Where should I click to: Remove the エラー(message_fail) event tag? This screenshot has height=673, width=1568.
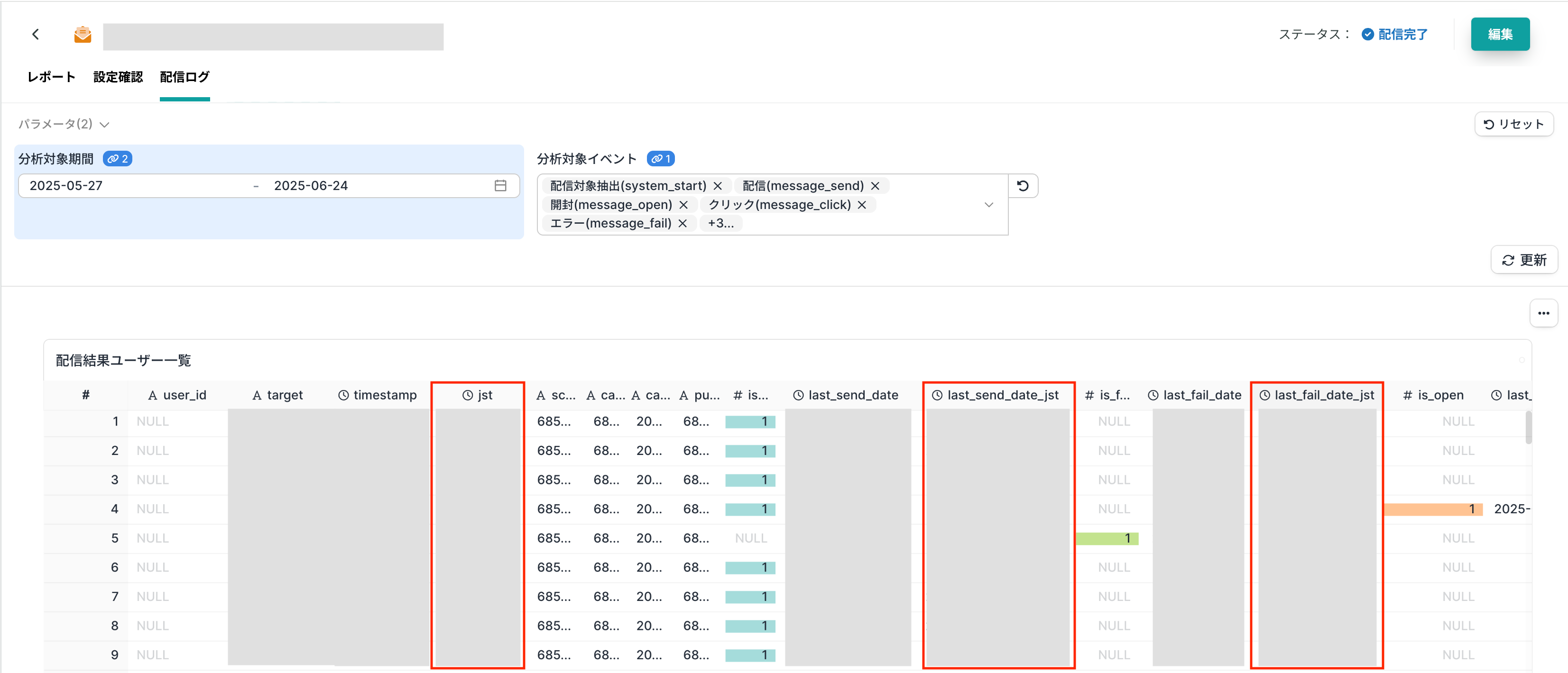[683, 223]
